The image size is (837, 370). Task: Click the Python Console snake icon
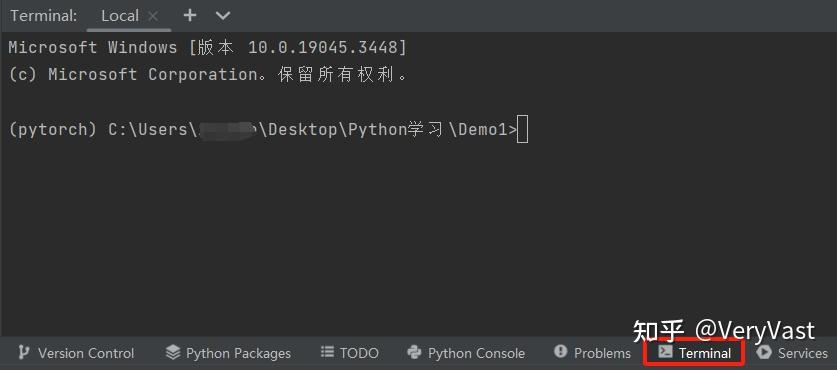[x=414, y=352]
